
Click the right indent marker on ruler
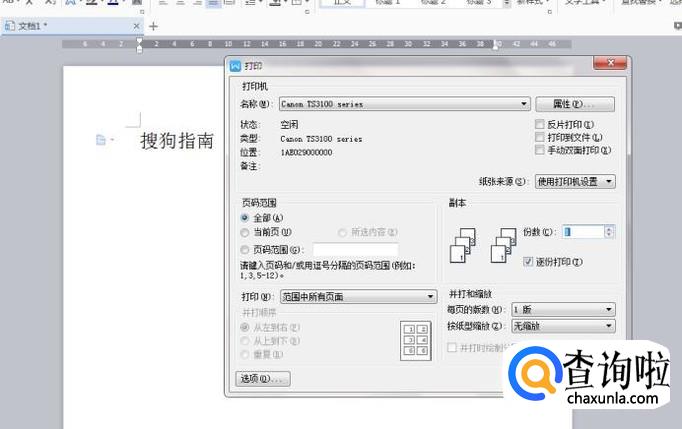(495, 45)
